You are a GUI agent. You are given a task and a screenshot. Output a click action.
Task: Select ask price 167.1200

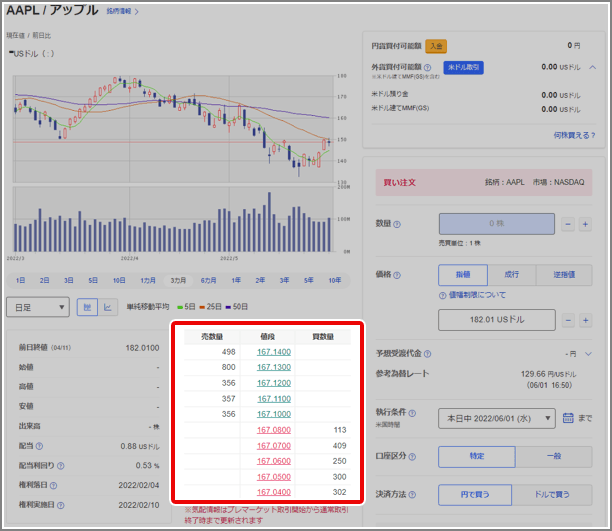[274, 383]
